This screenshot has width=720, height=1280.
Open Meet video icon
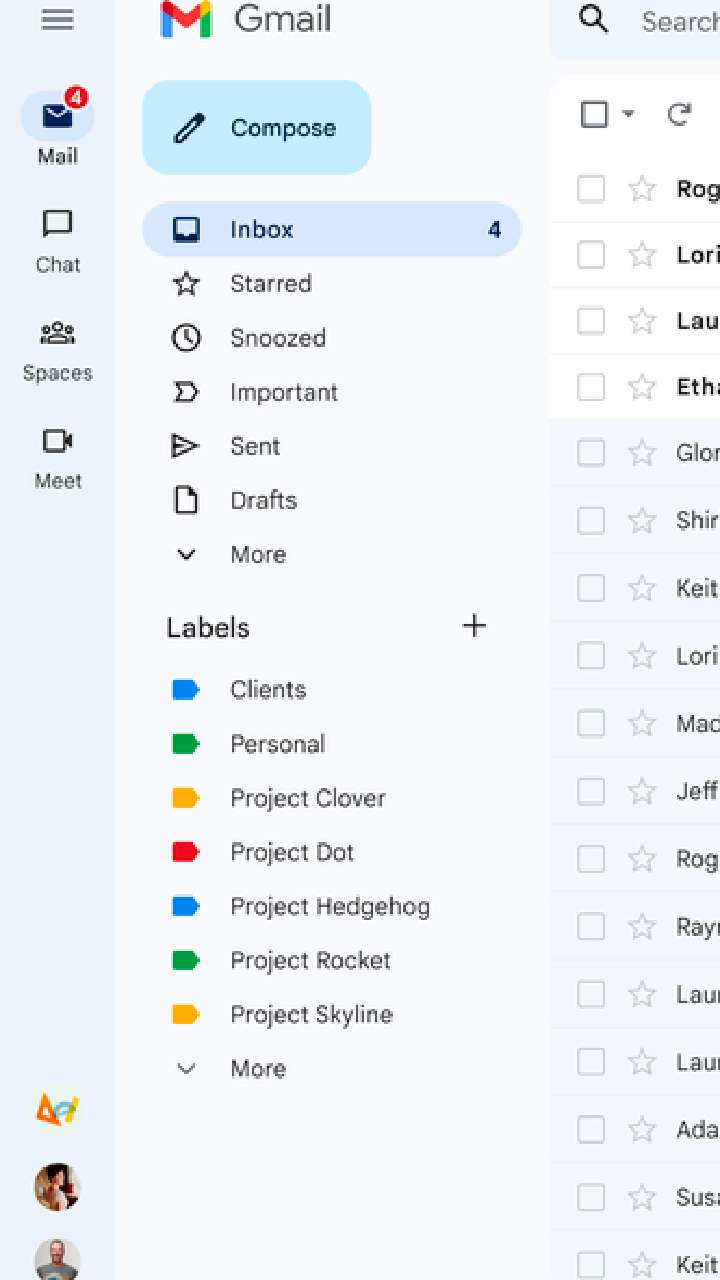pos(57,441)
